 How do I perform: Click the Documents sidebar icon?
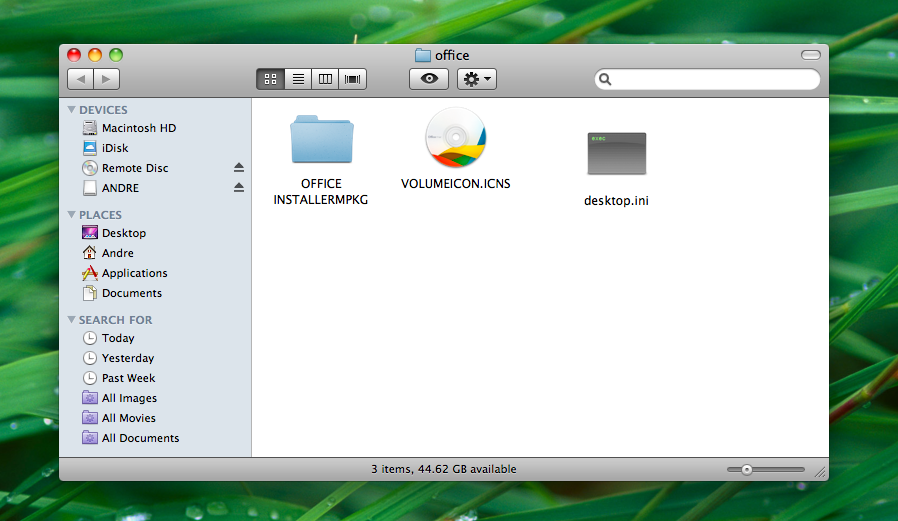point(89,293)
